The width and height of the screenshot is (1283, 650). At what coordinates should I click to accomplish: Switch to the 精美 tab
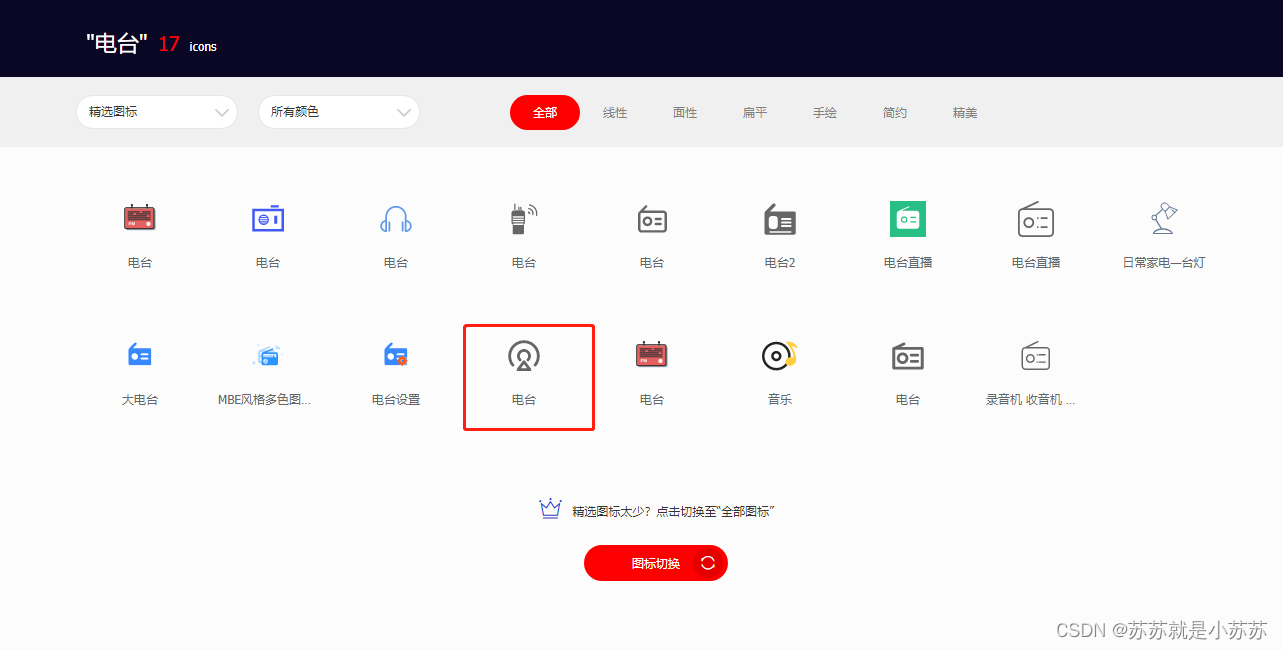click(x=965, y=113)
